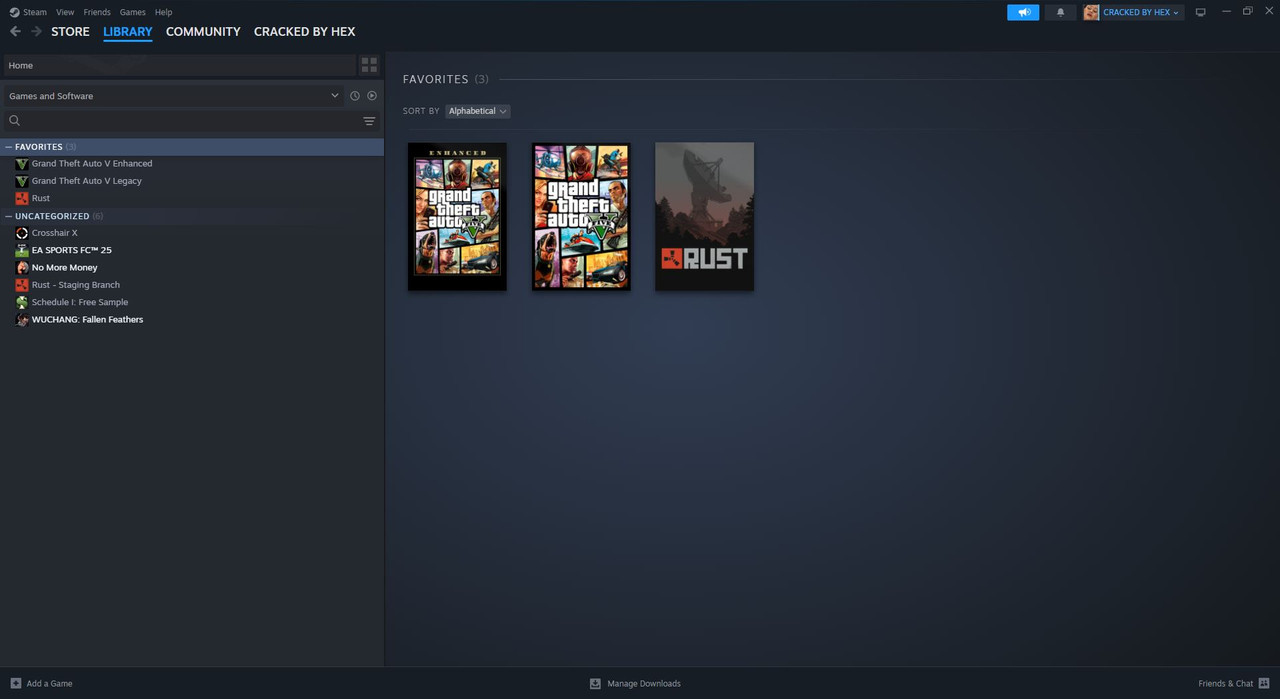Click the Grand Theft Auto V Enhanced icon
1280x699 pixels.
(22, 164)
